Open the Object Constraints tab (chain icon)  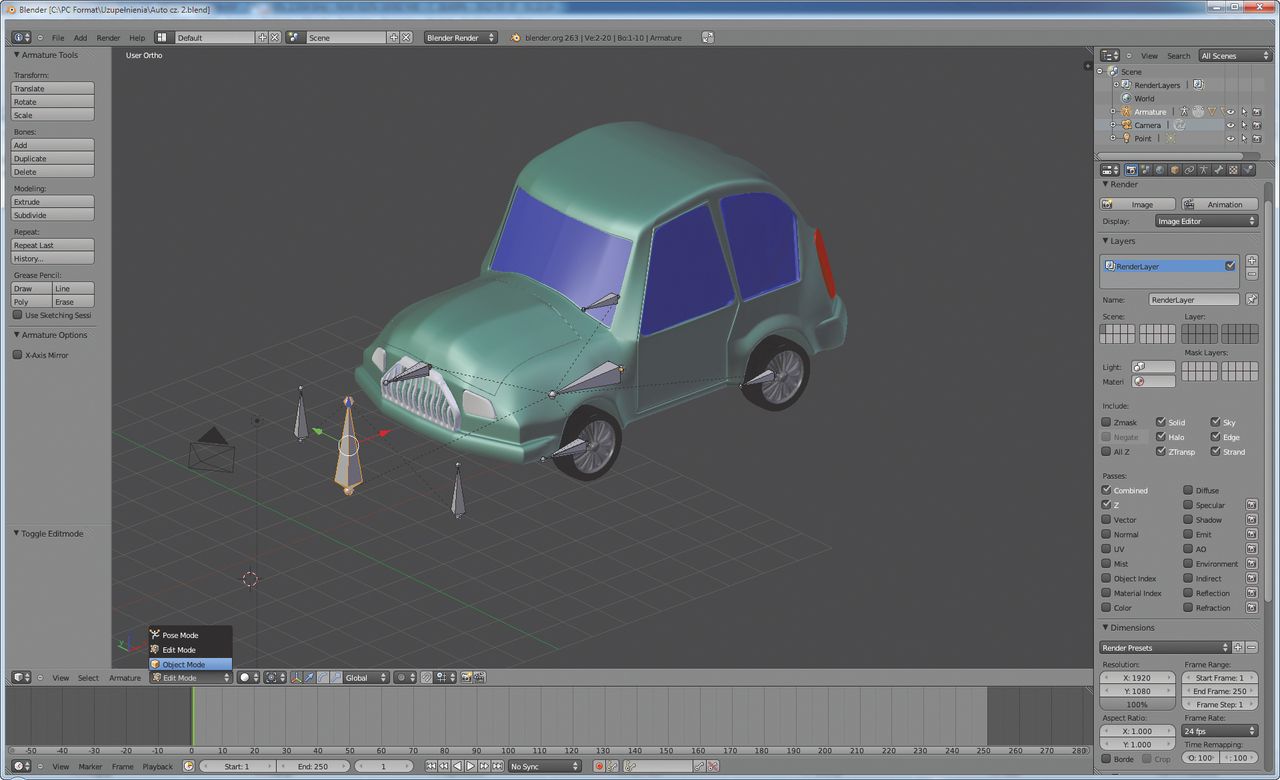[1189, 170]
